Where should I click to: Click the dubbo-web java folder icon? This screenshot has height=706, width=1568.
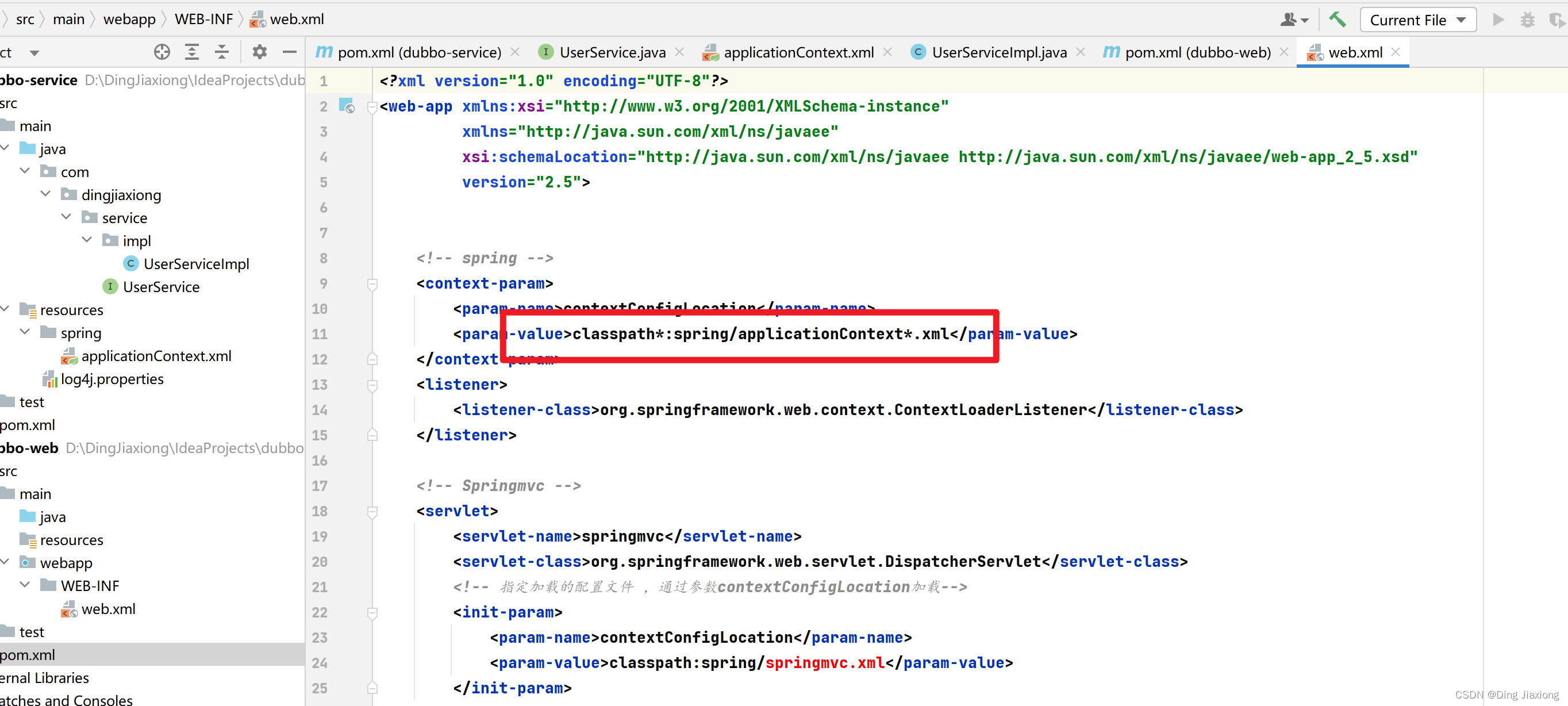(x=28, y=517)
